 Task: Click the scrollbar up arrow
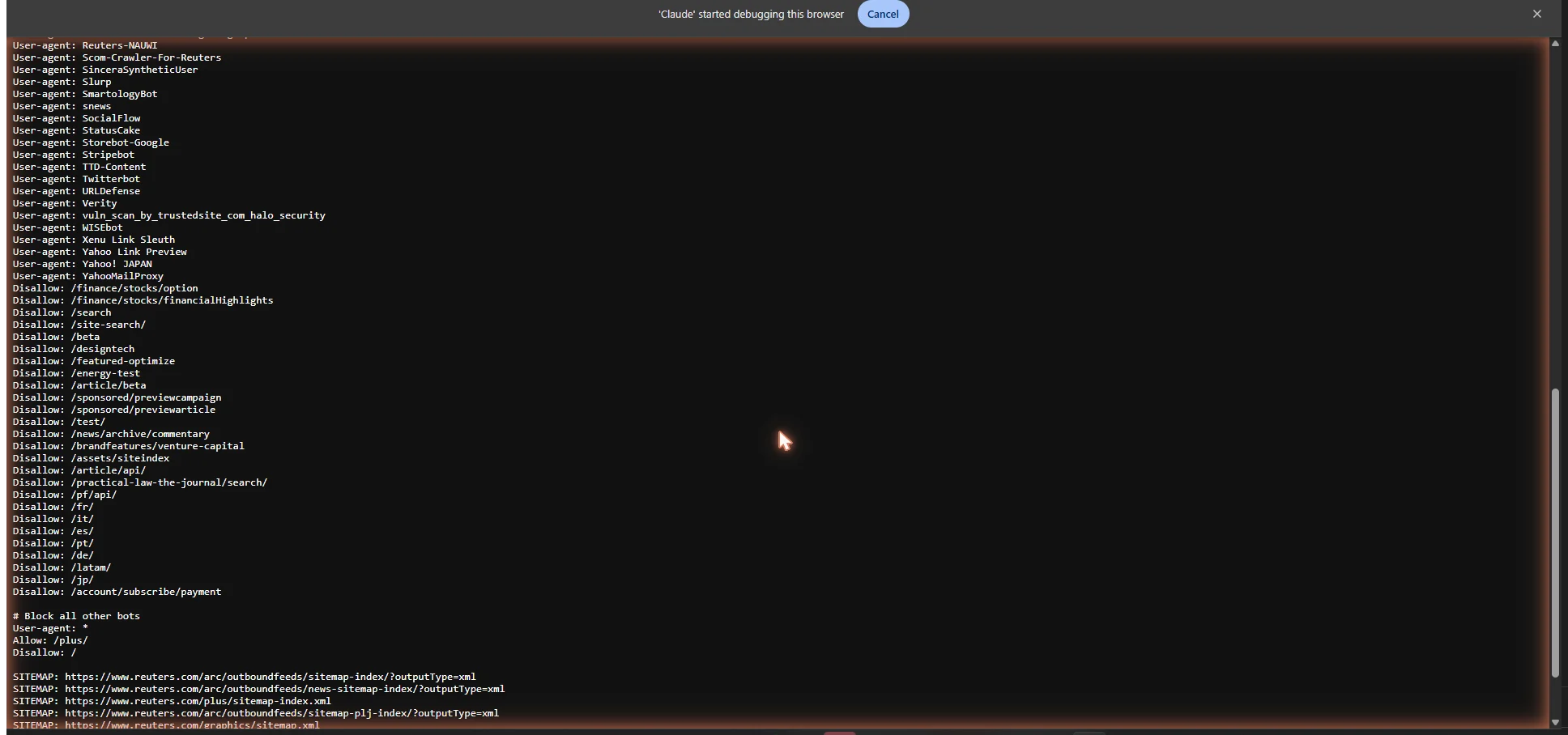(1555, 44)
